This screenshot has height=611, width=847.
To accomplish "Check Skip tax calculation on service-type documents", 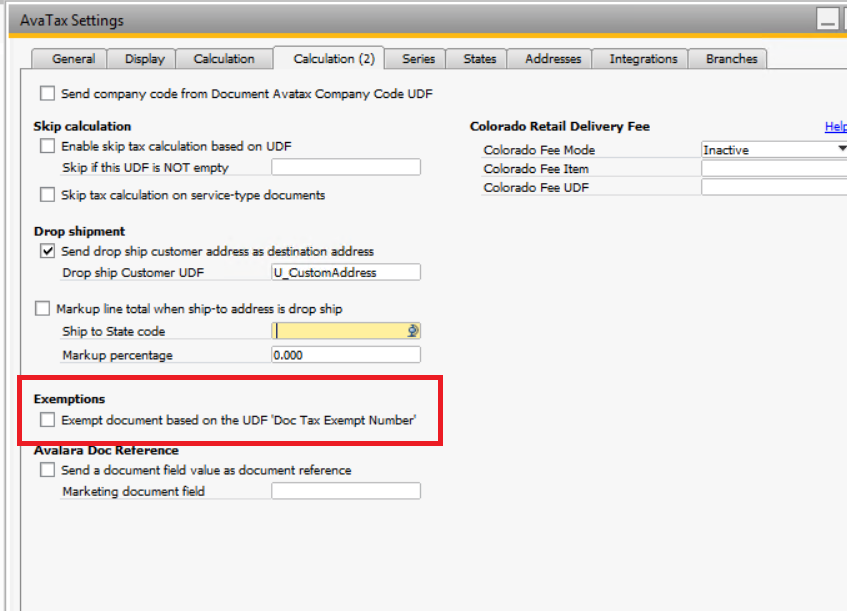I will (x=48, y=194).
